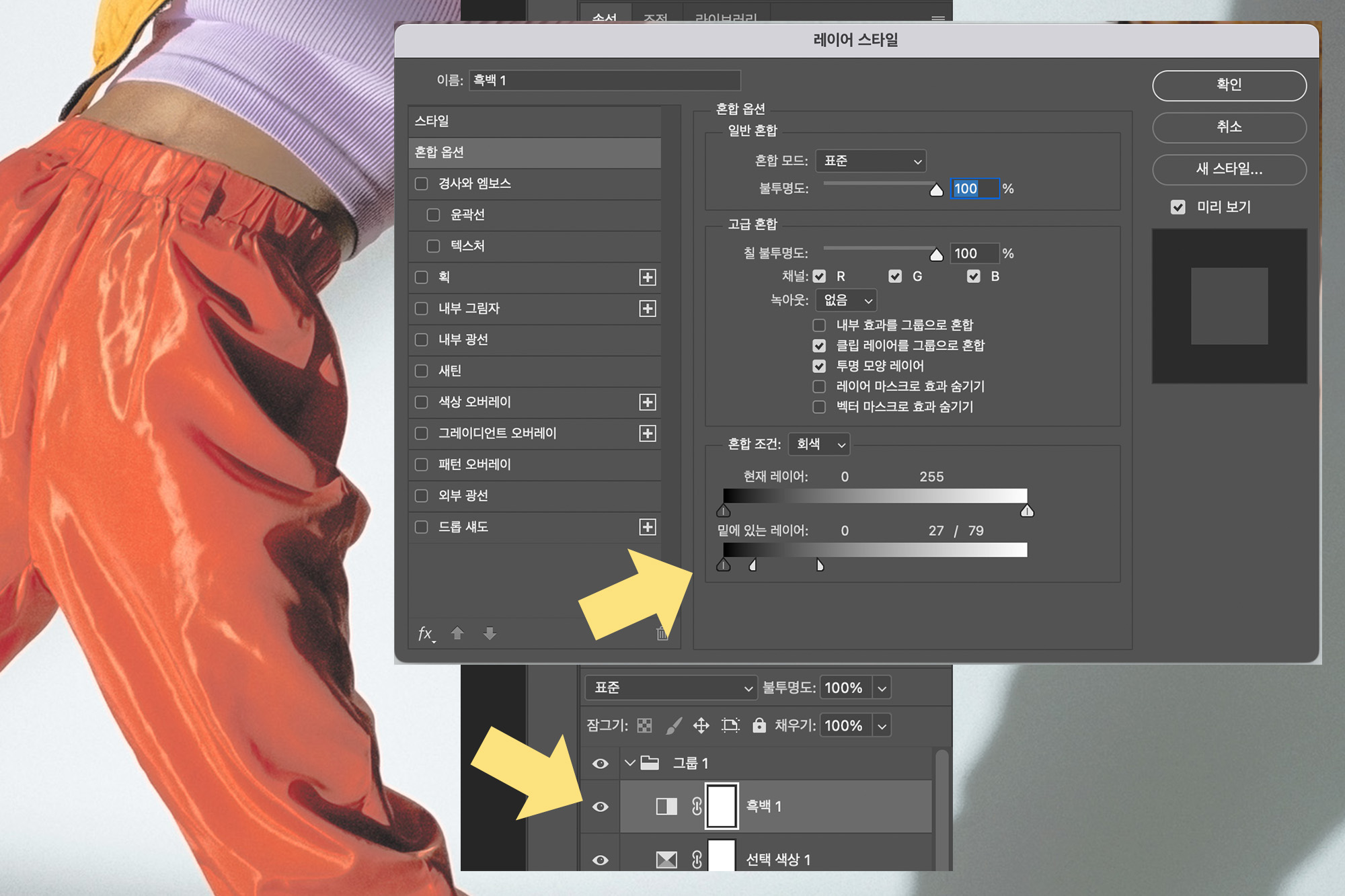Click the move effect up arrow
This screenshot has width=1345, height=896.
(x=457, y=633)
